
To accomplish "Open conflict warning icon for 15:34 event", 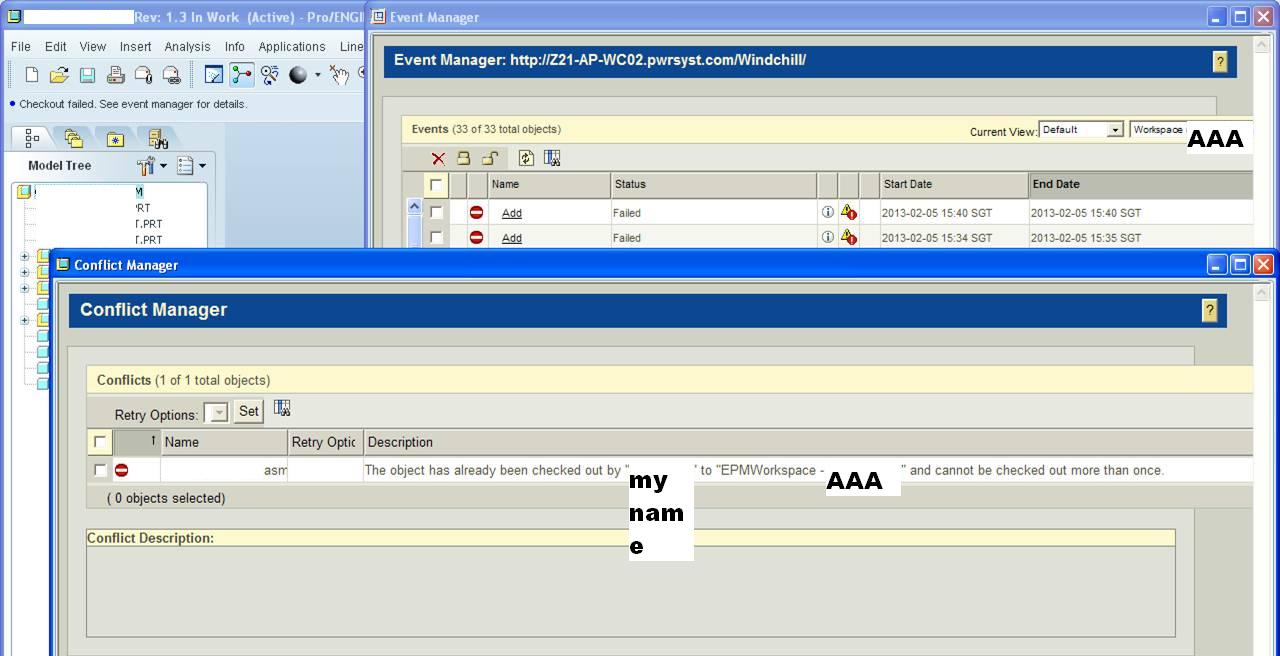I will [x=848, y=237].
